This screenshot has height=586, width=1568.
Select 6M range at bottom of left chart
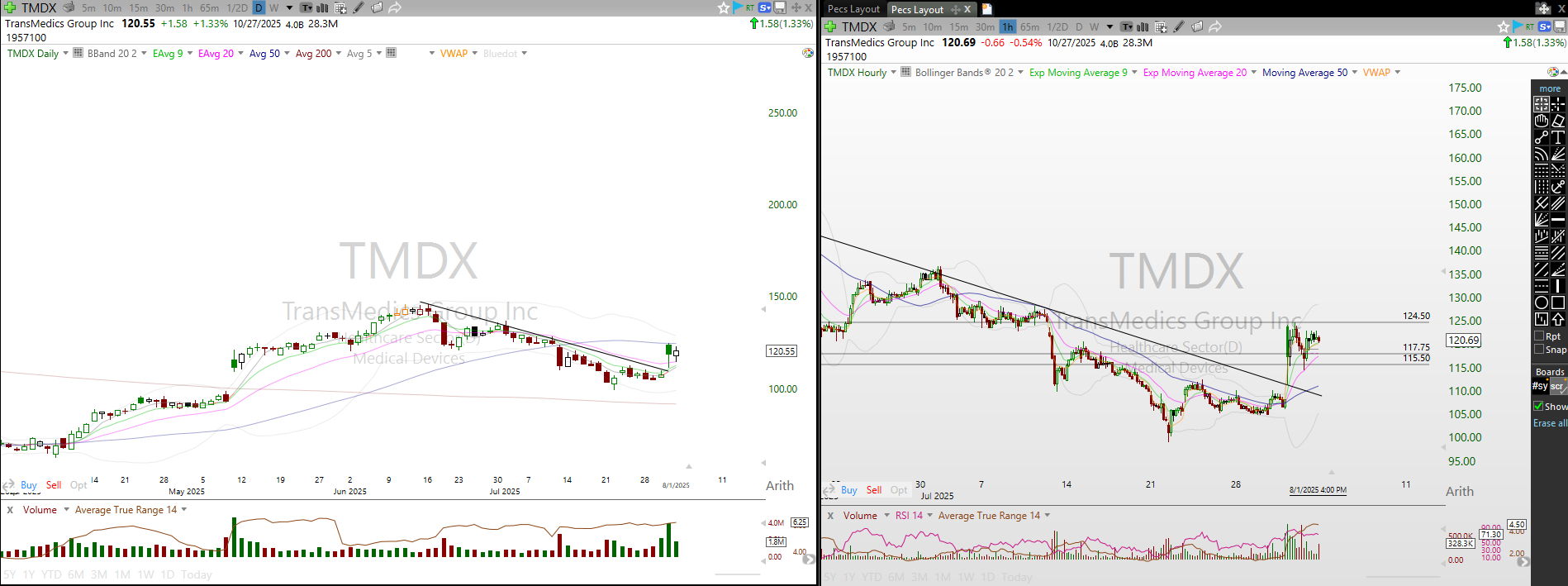pyautogui.click(x=76, y=574)
